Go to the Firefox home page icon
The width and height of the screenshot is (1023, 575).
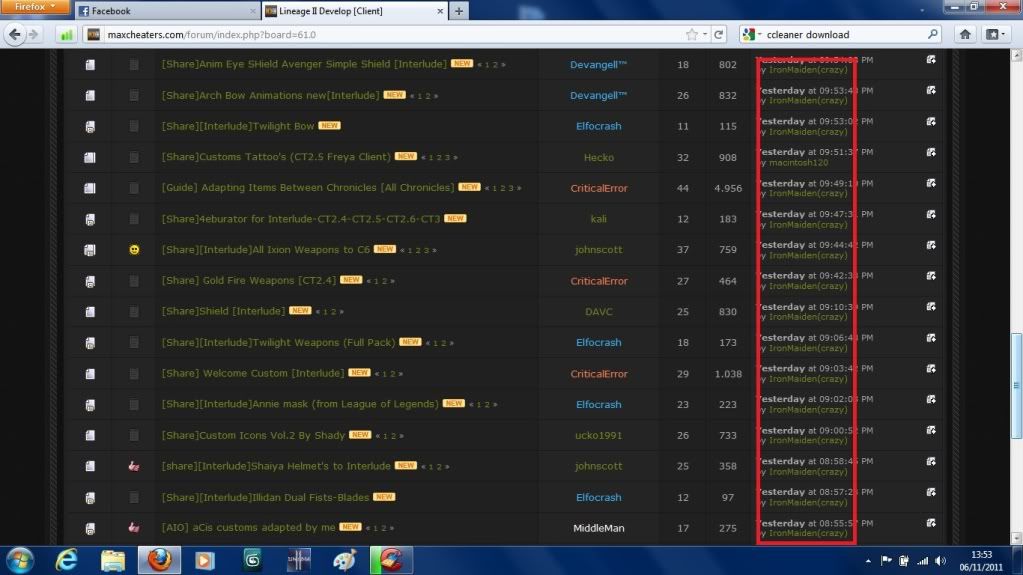coord(966,34)
